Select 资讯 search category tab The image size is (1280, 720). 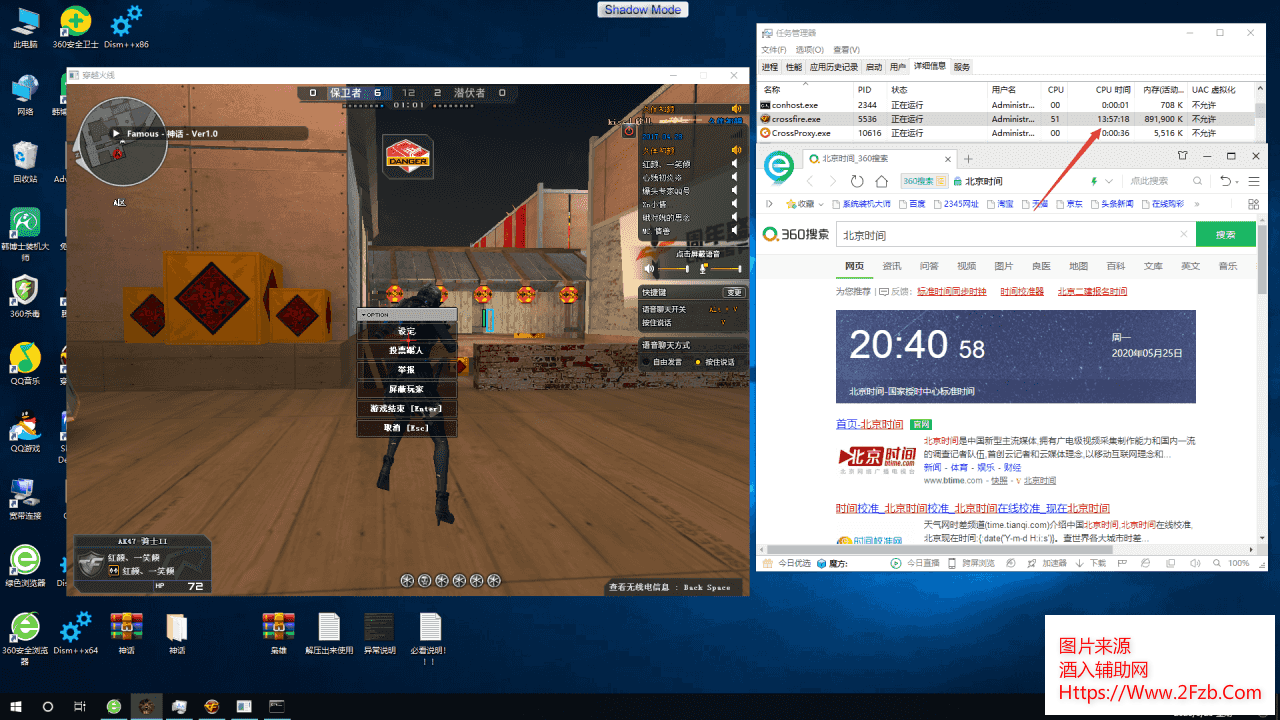click(x=892, y=266)
